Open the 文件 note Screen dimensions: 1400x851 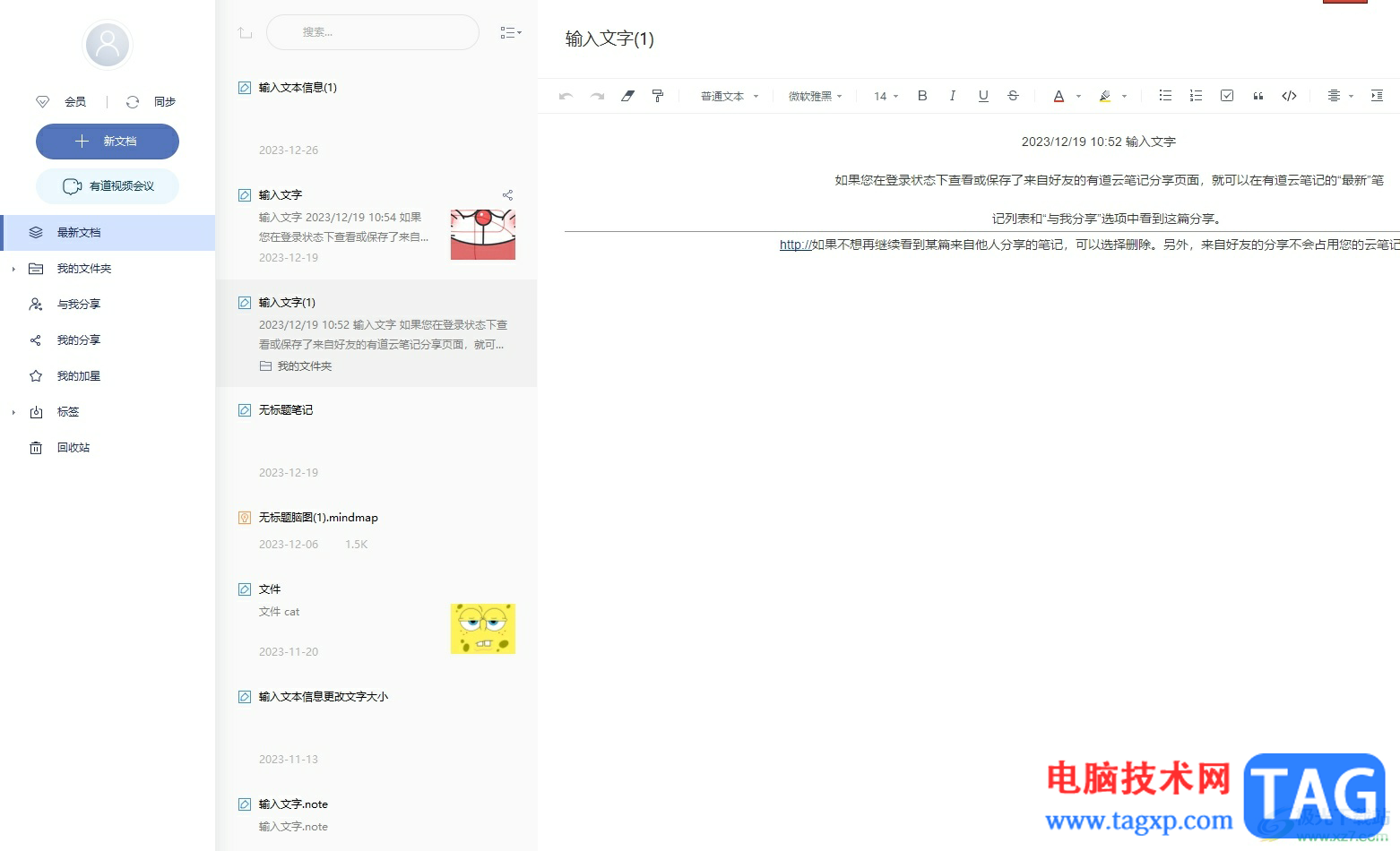(376, 620)
